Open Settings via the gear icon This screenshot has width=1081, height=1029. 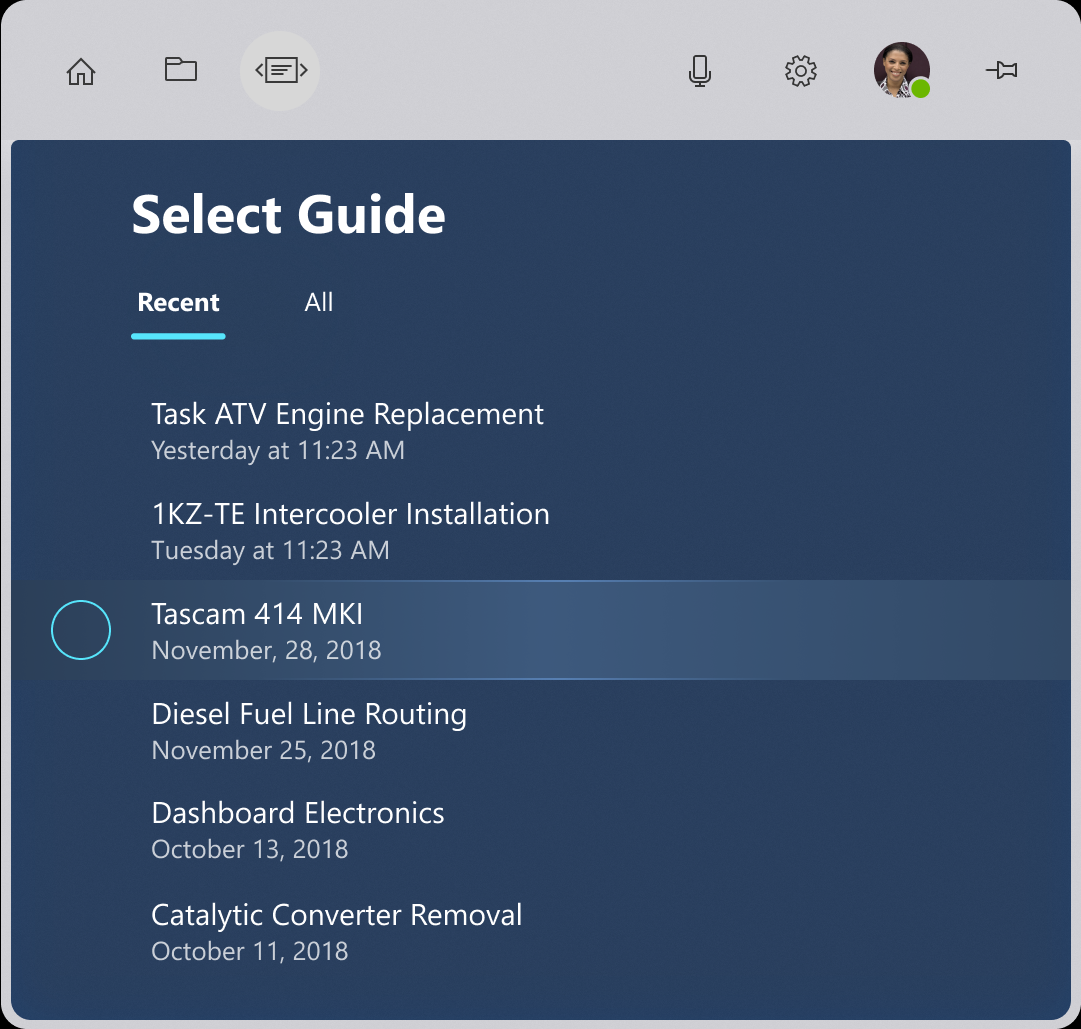pos(800,71)
